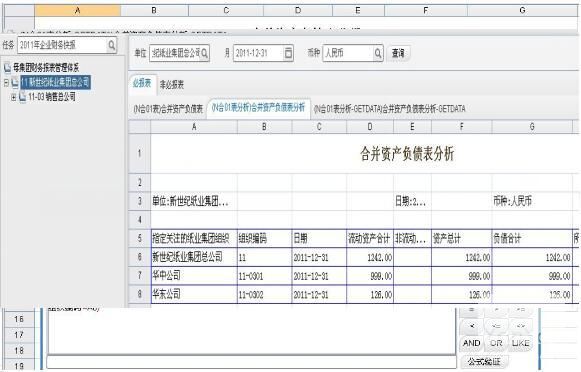This screenshot has width=581, height=372.
Task: Click cell 单位:新世纪纸业集团...
Action: pos(194,201)
